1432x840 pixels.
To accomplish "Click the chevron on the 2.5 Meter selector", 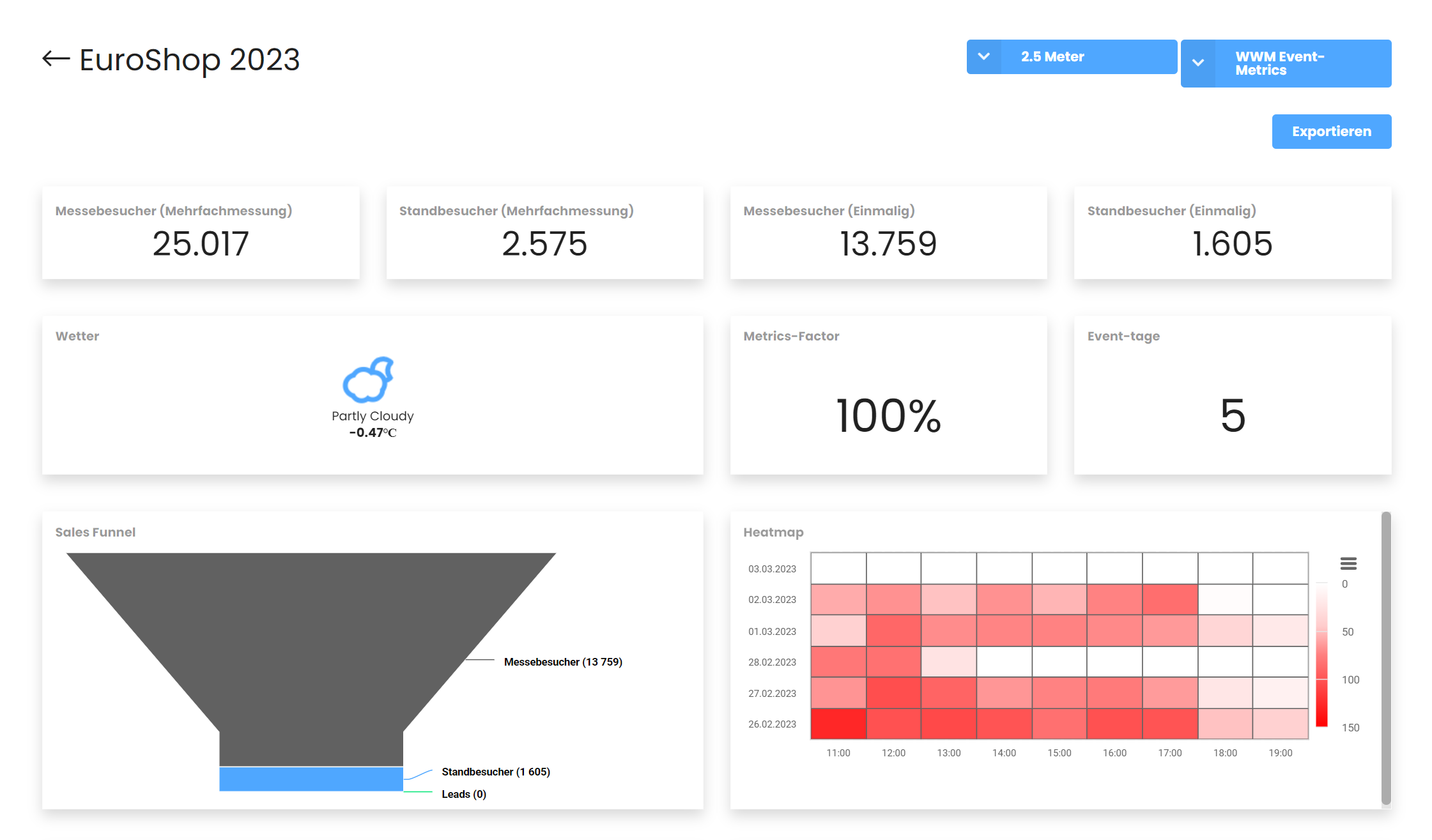I will 984,56.
